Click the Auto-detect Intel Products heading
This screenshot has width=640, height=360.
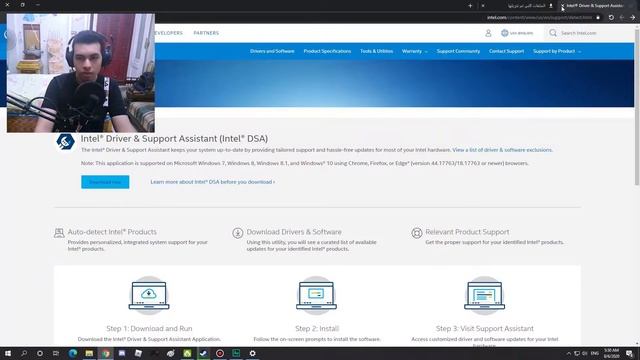tap(112, 232)
